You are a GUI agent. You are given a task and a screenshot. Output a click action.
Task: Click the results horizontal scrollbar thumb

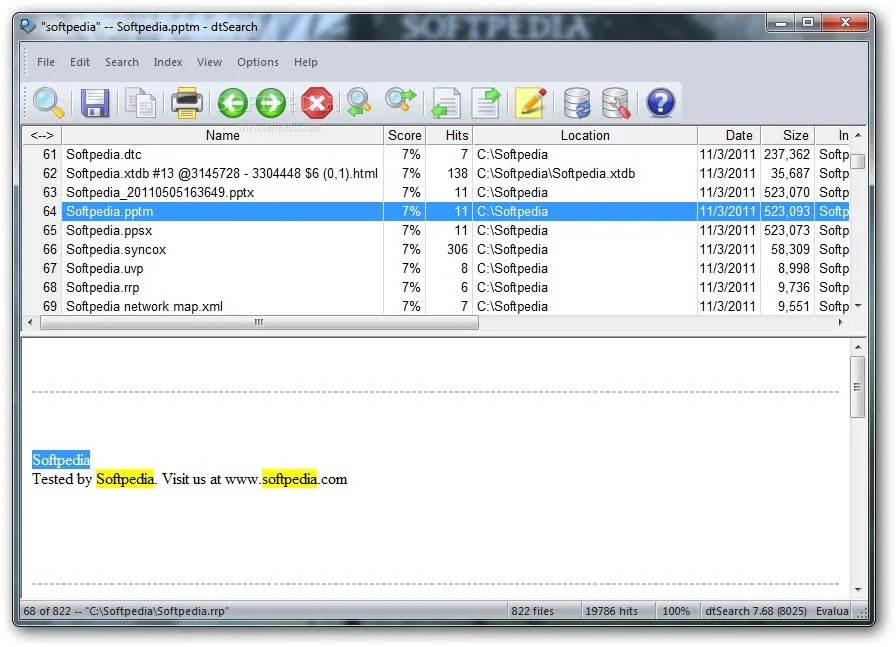pos(259,322)
